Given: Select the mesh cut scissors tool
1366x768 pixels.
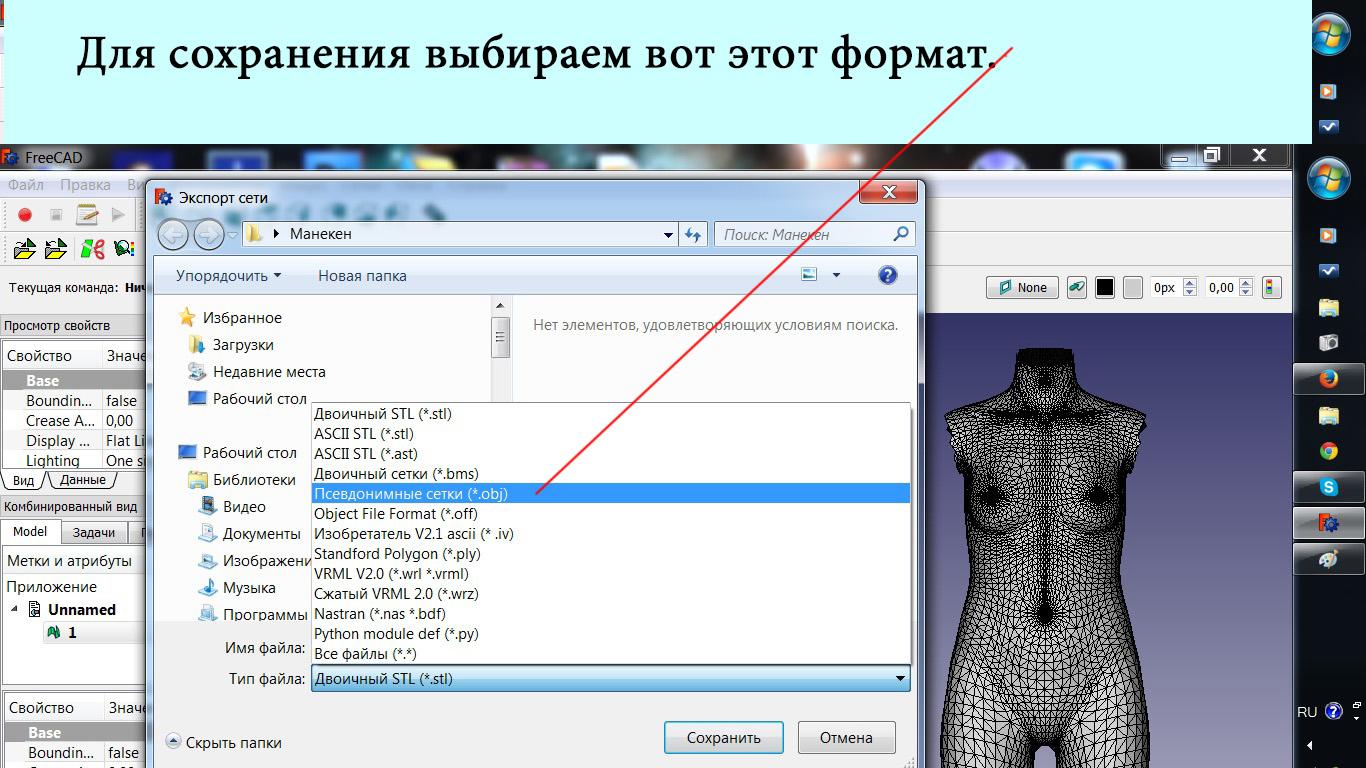Looking at the screenshot, I should click(92, 248).
